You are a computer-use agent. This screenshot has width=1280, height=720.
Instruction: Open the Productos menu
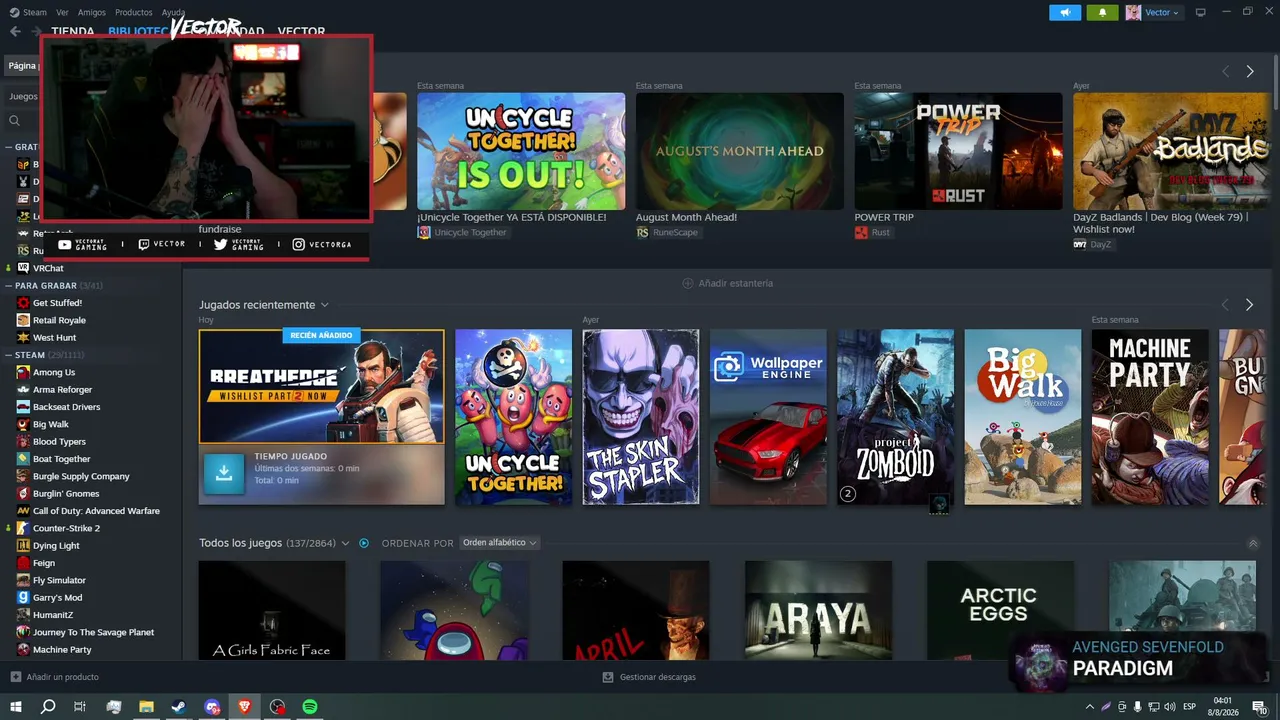[134, 12]
